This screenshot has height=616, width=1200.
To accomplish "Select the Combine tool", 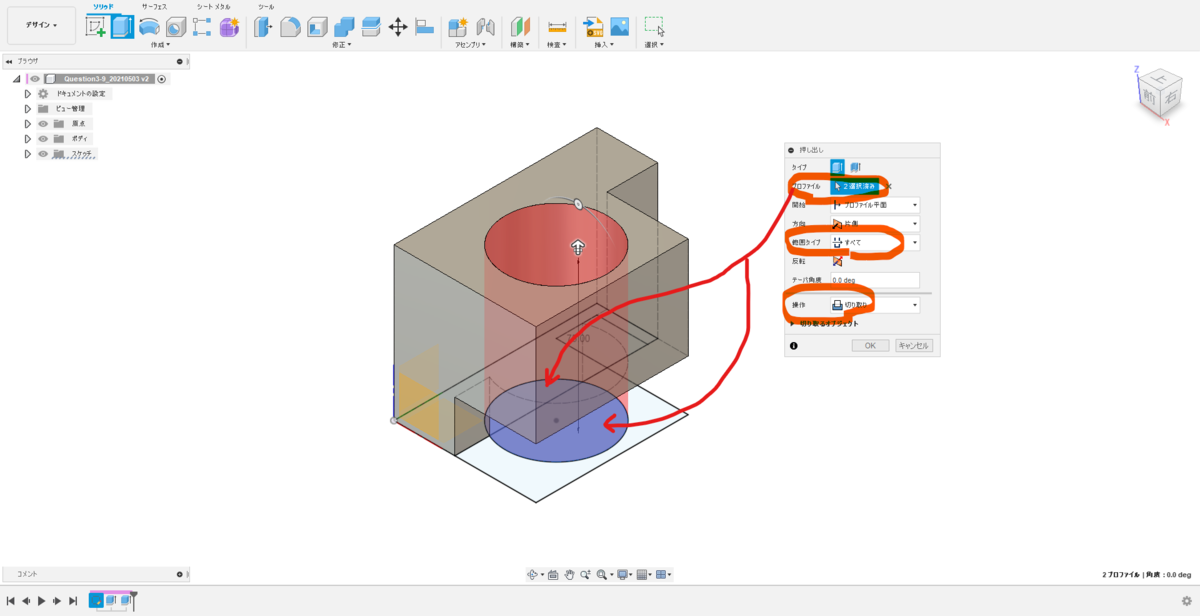I will coord(344,27).
